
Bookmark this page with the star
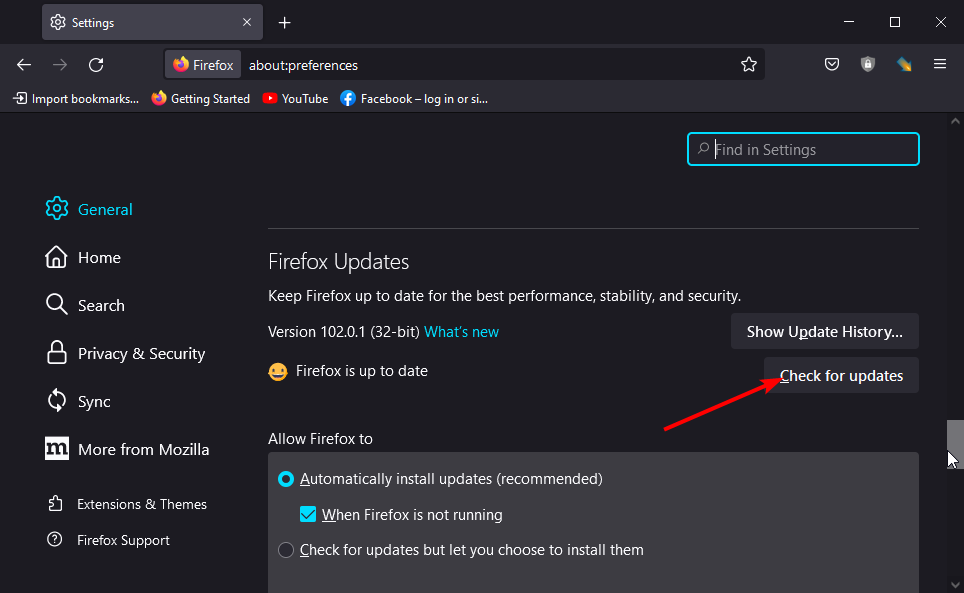[x=748, y=65]
